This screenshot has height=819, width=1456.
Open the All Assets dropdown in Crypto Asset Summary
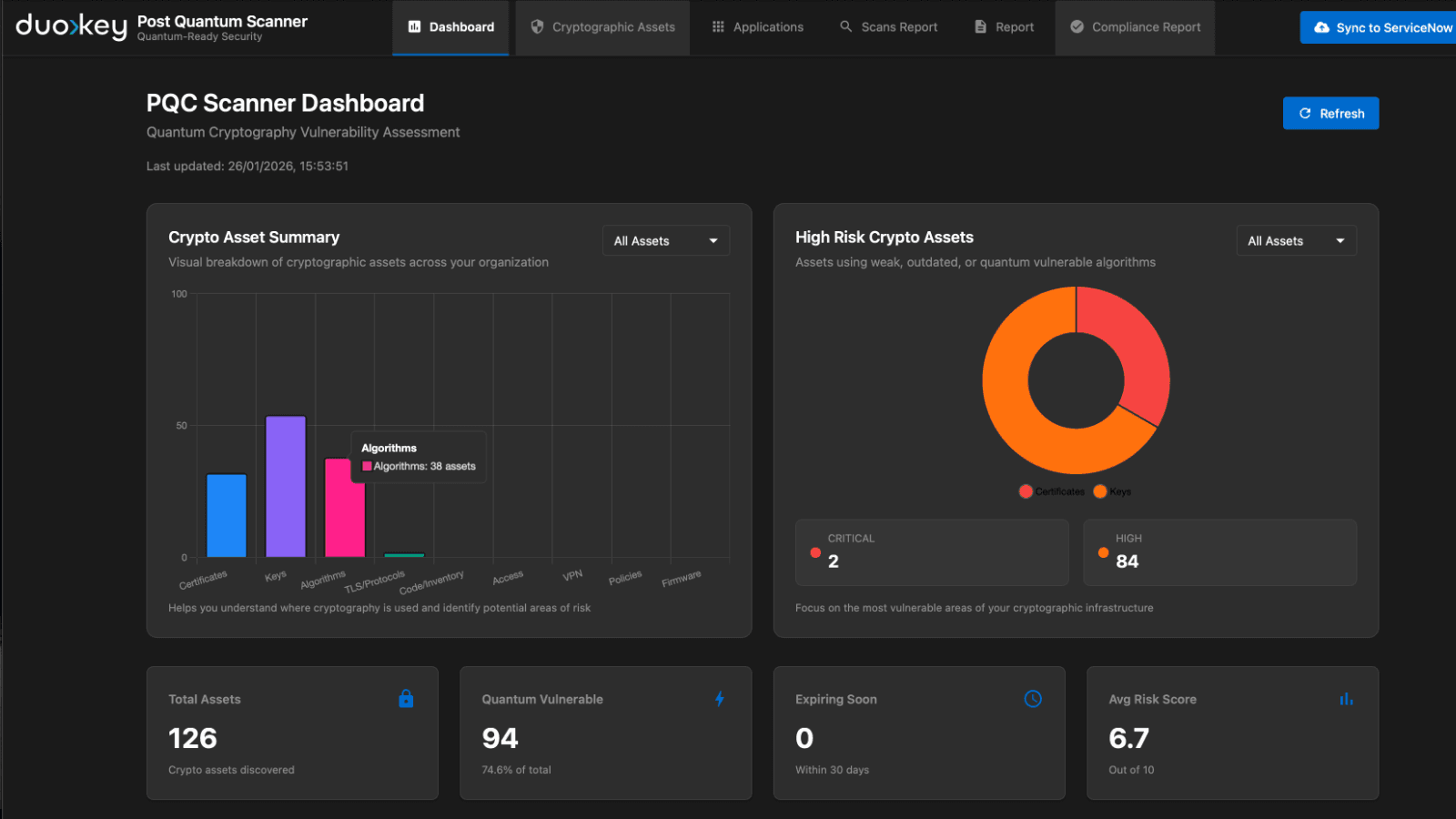[x=665, y=240]
